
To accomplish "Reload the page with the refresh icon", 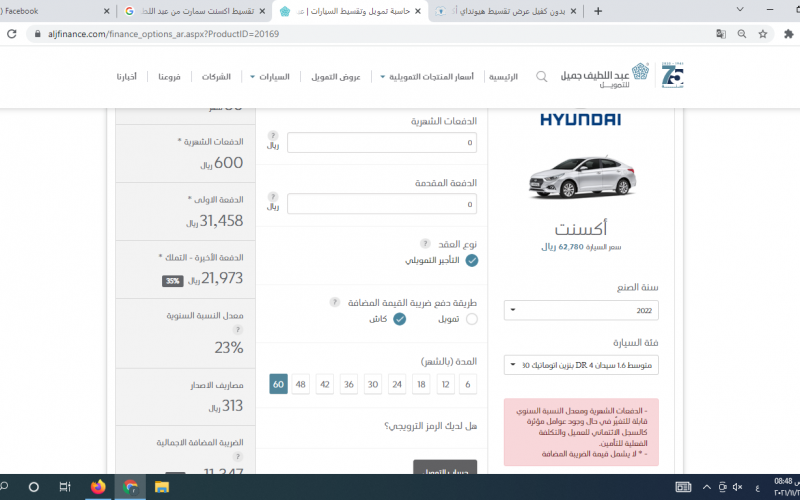I will (11, 34).
